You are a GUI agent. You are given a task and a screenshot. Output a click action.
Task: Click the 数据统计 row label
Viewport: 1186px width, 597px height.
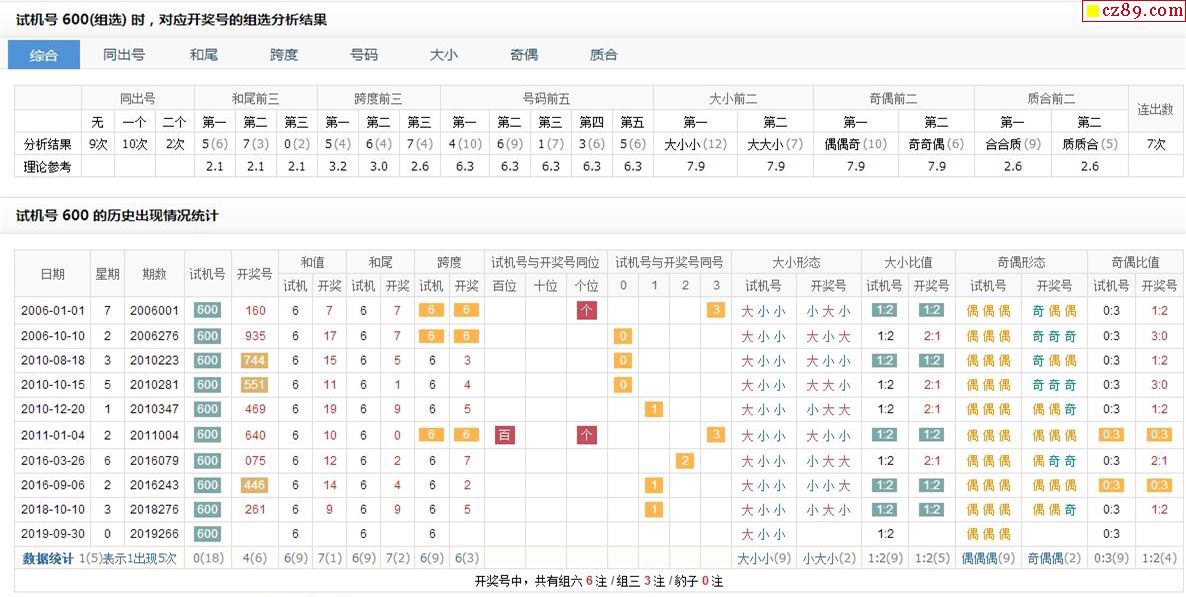click(48, 559)
